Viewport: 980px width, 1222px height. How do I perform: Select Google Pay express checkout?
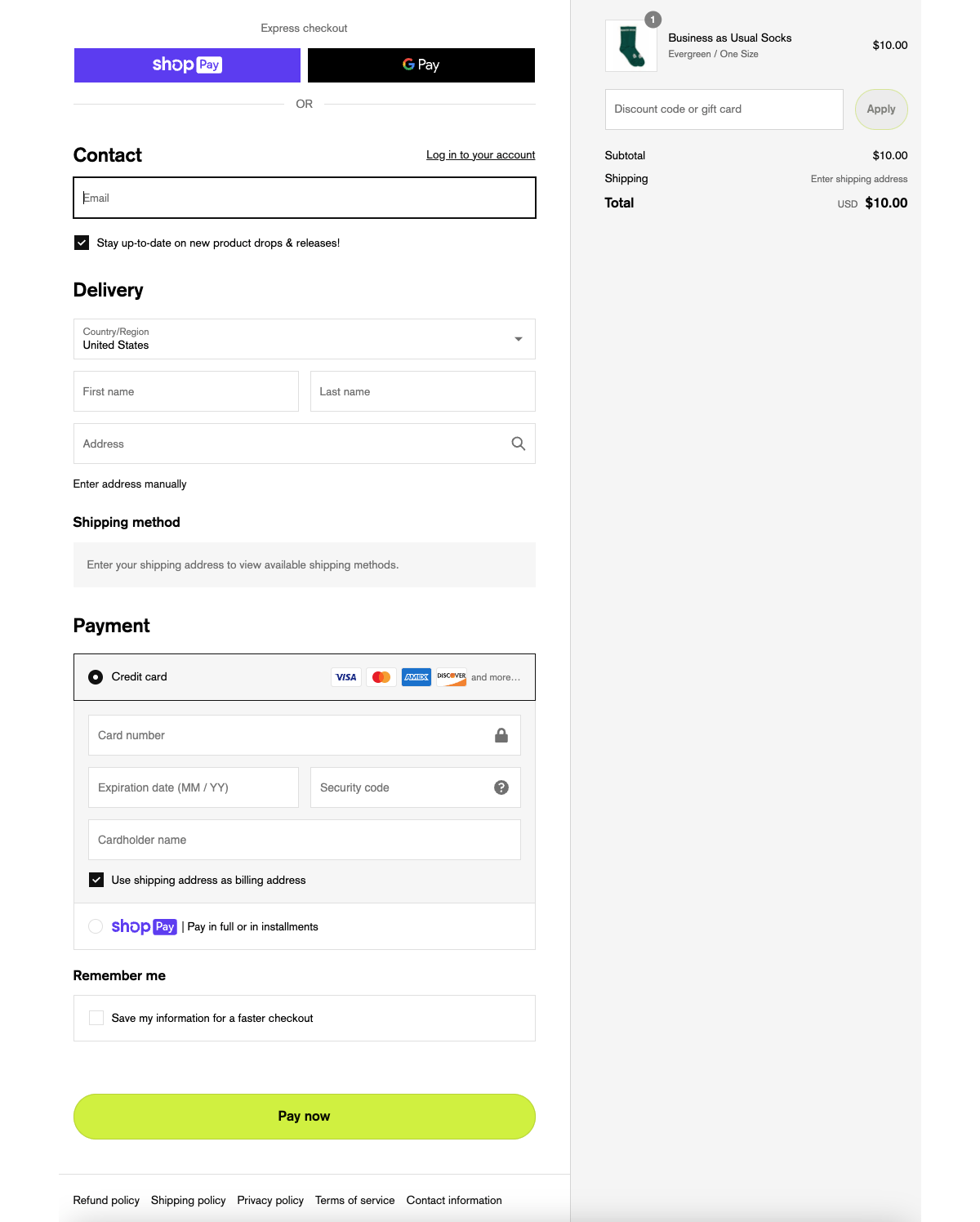tap(420, 65)
